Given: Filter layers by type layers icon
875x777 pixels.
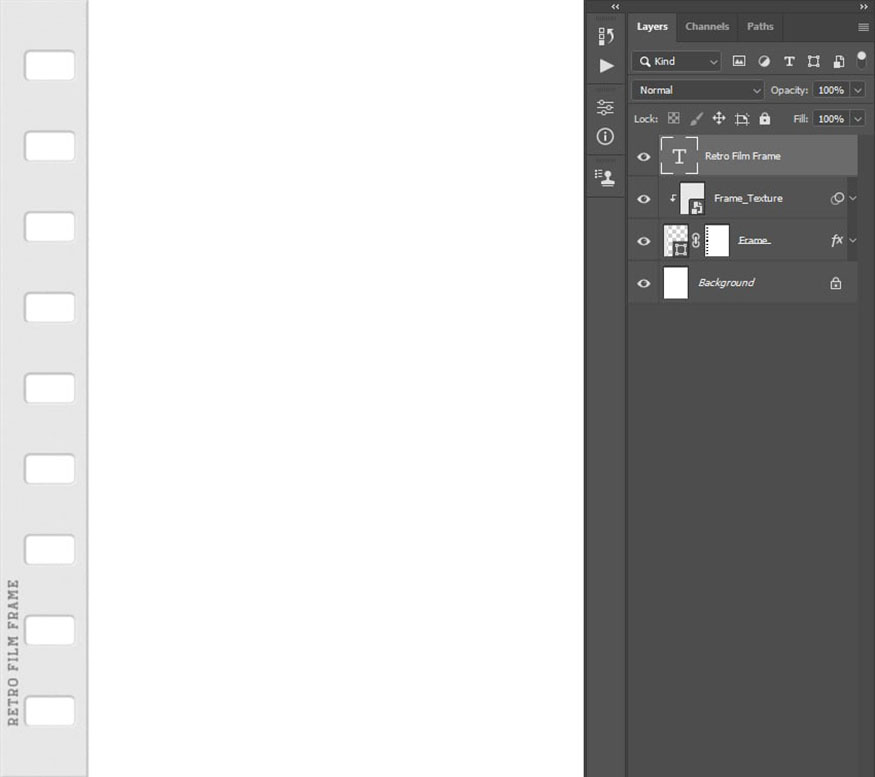Looking at the screenshot, I should [789, 61].
